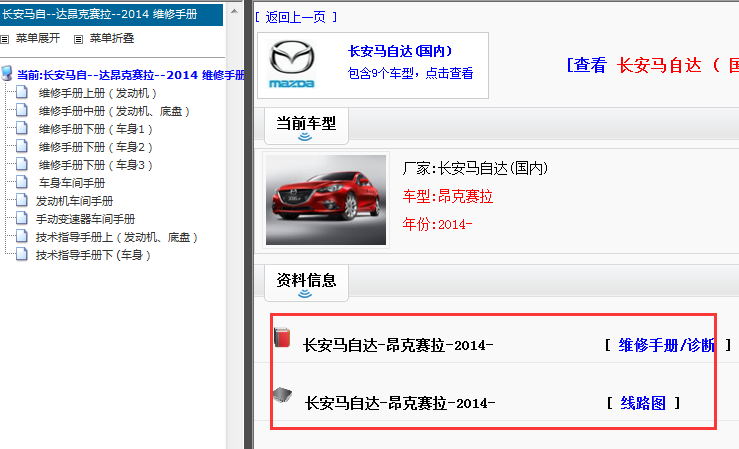Screen dimensions: 739x449
Task: Click page icon of 技术指导手册下
Action: click(x=22, y=253)
